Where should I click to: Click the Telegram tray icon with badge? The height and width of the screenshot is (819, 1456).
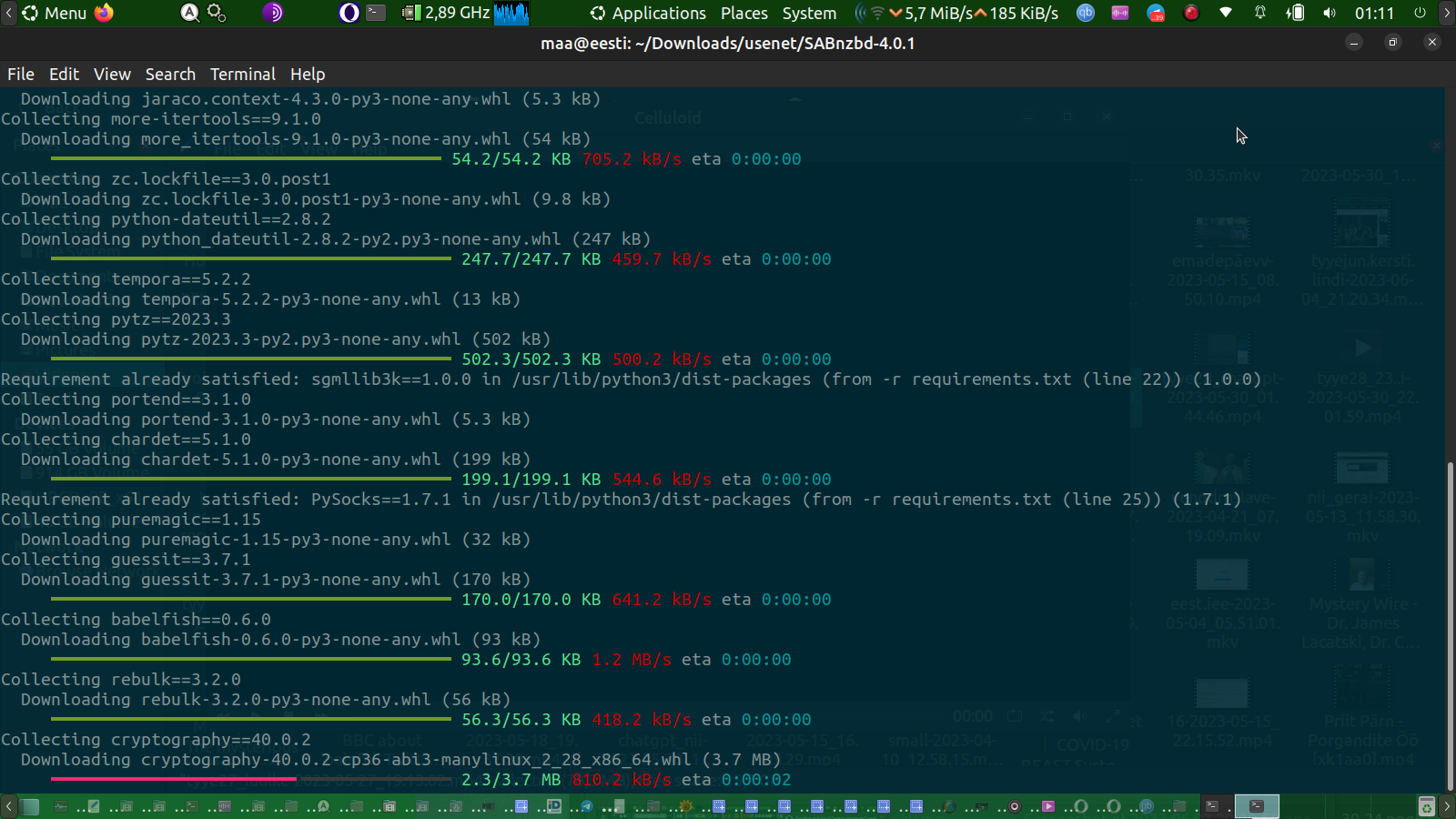point(1156,13)
